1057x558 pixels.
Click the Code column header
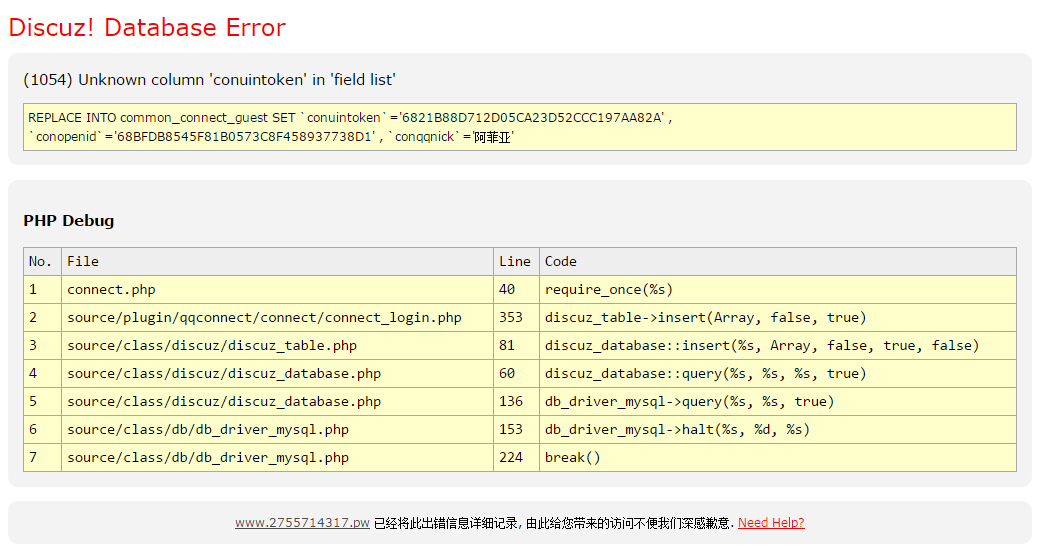pos(778,261)
